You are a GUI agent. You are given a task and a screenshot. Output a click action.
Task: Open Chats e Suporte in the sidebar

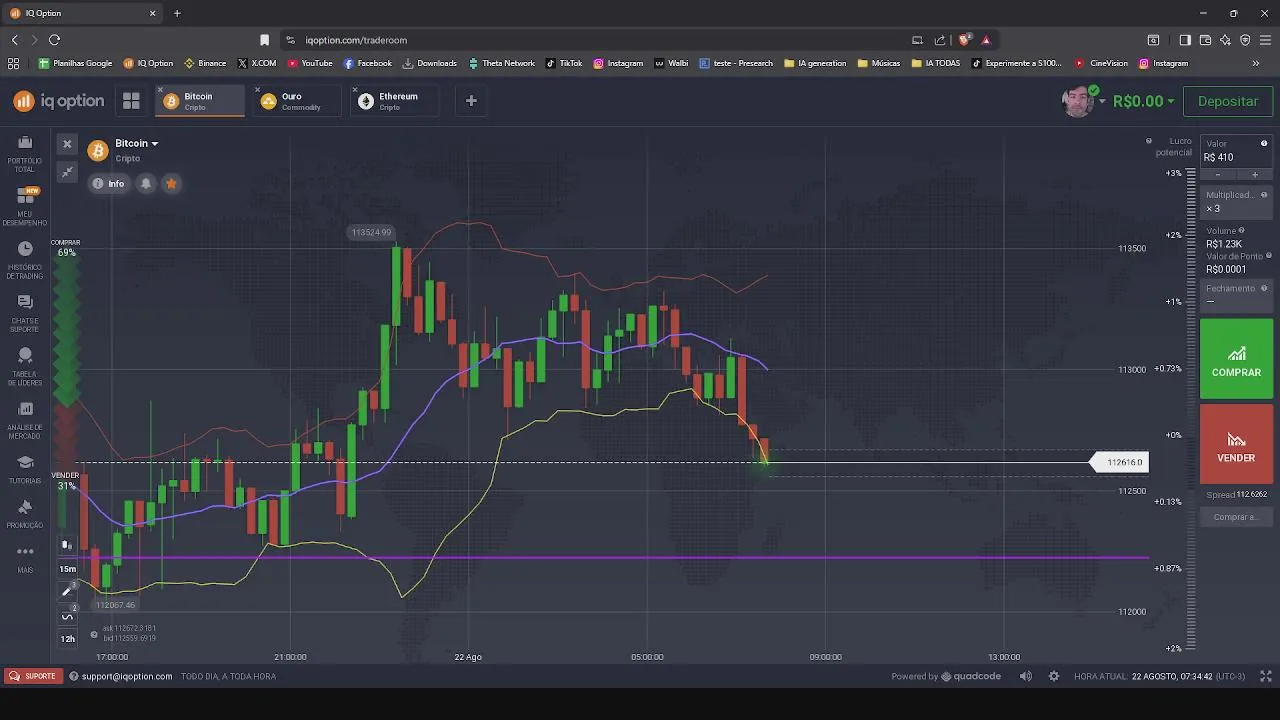(25, 312)
